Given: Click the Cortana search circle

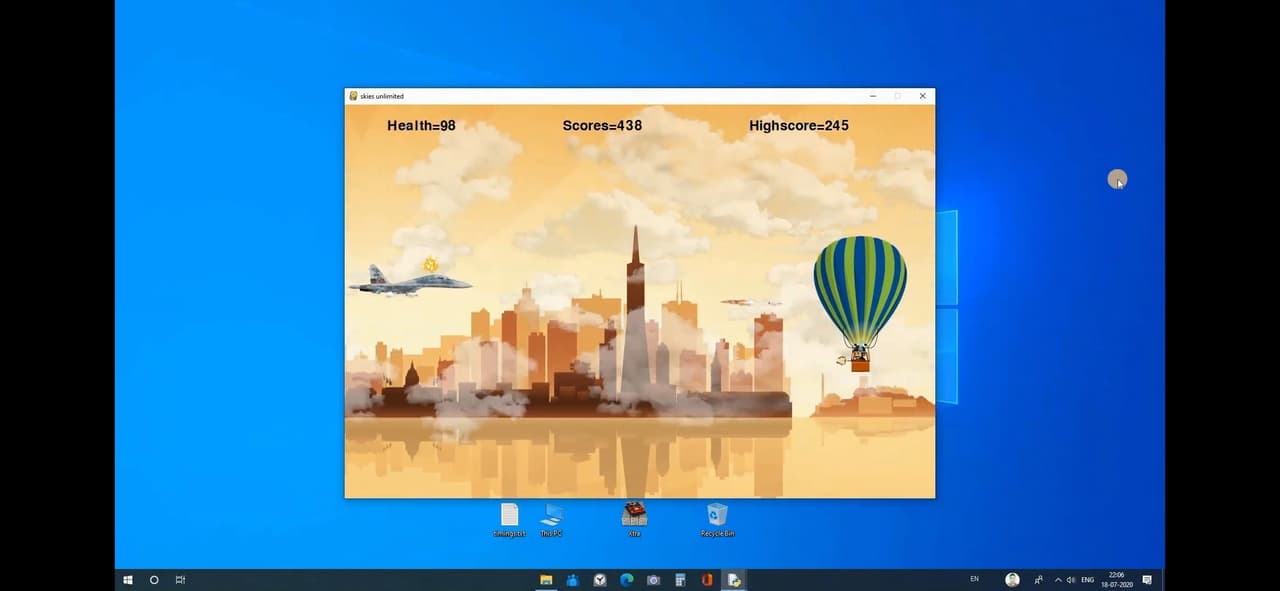Looking at the screenshot, I should tap(154, 580).
